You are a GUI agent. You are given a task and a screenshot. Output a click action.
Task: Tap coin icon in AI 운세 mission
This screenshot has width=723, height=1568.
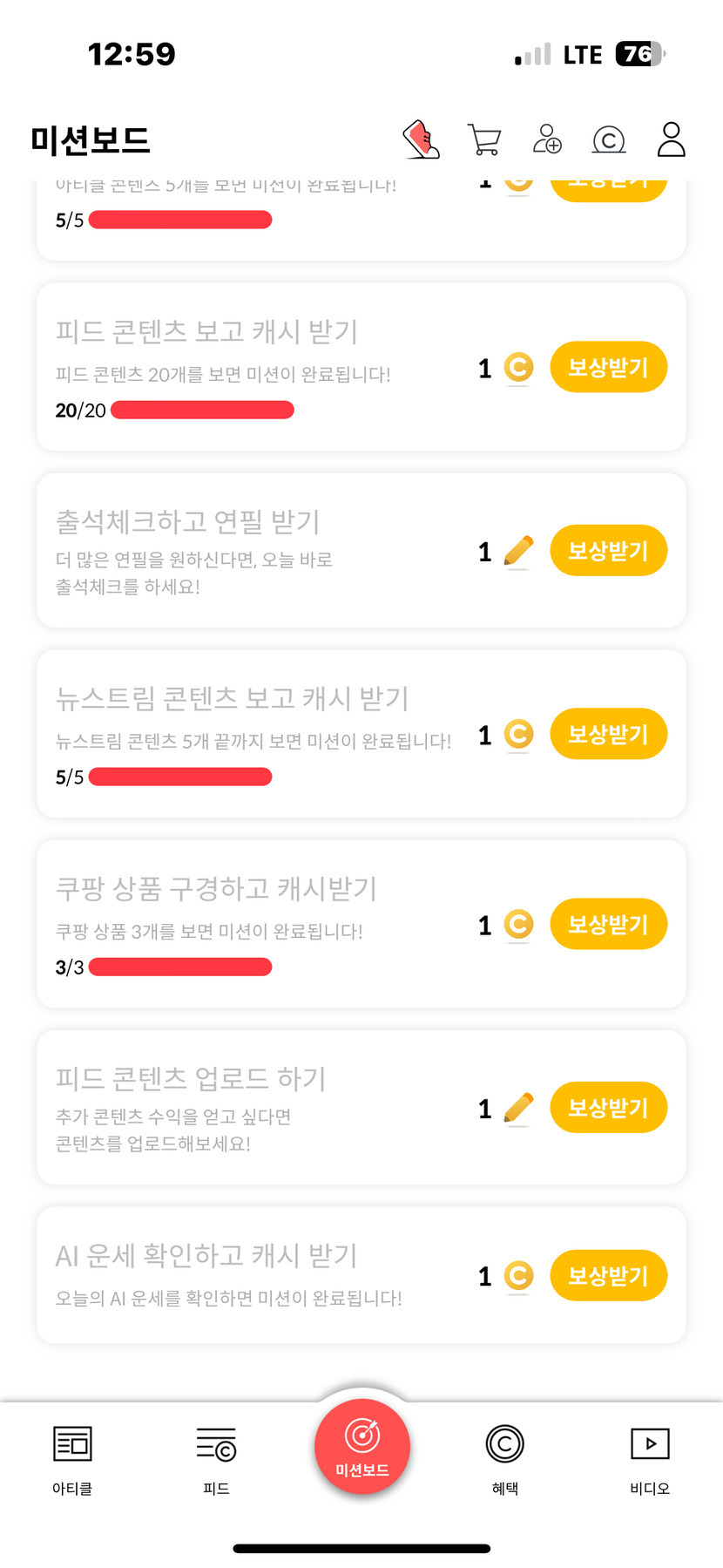point(518,1276)
